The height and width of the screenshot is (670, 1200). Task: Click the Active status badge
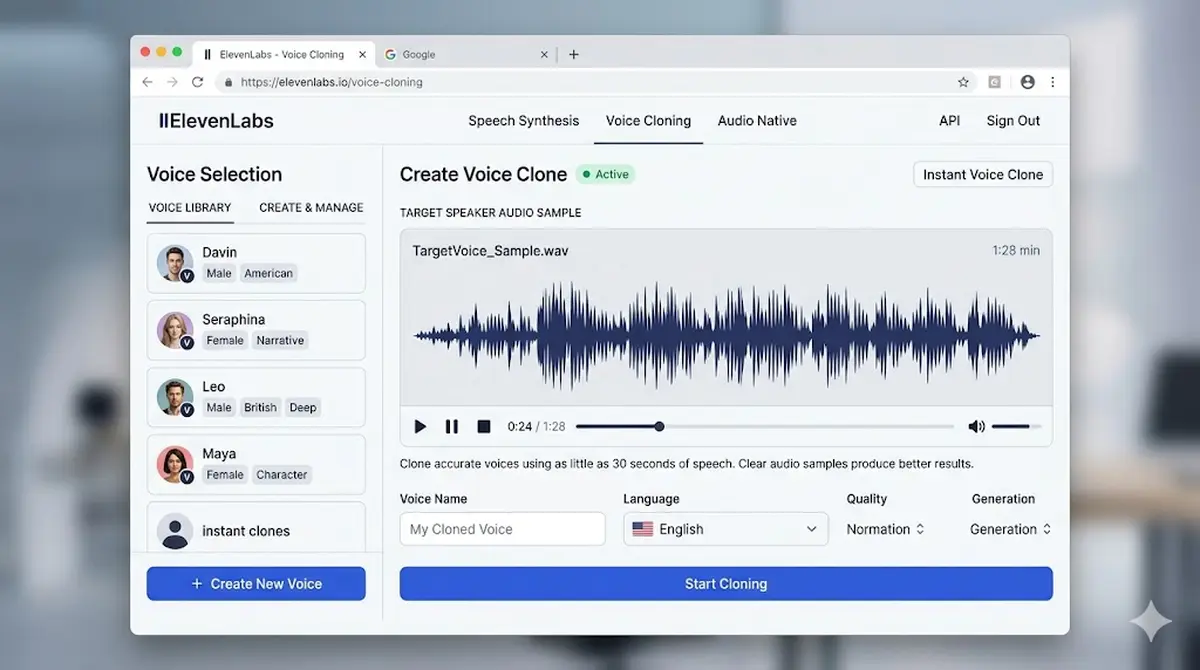coord(605,174)
